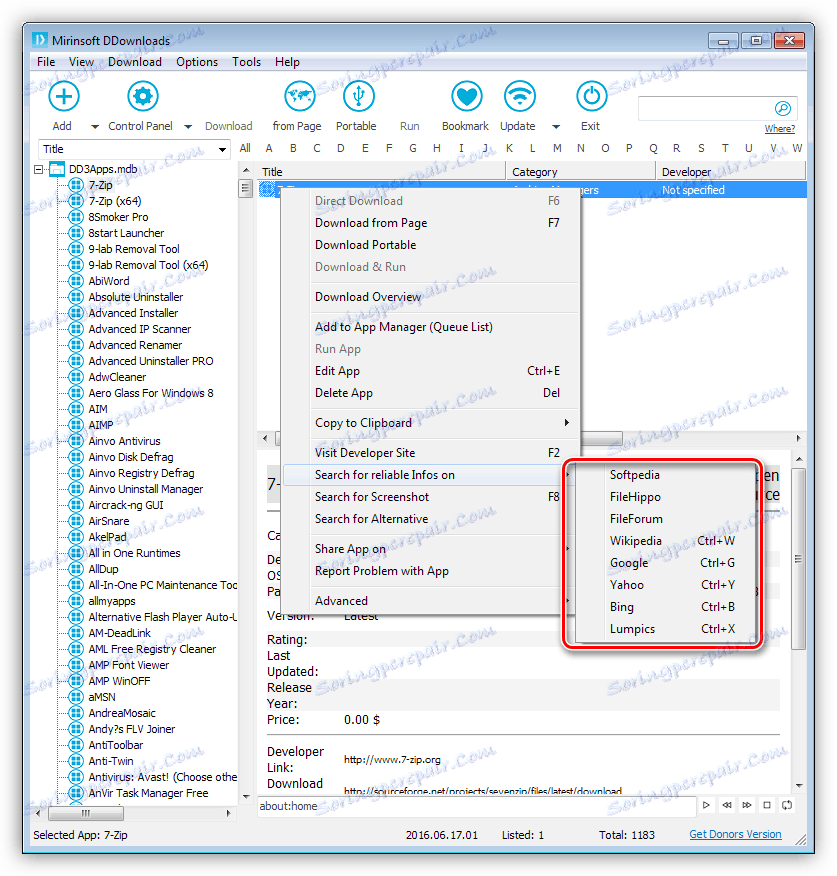Click the Bookmark heart icon
Viewport: 837px width, 876px height.
tap(467, 97)
